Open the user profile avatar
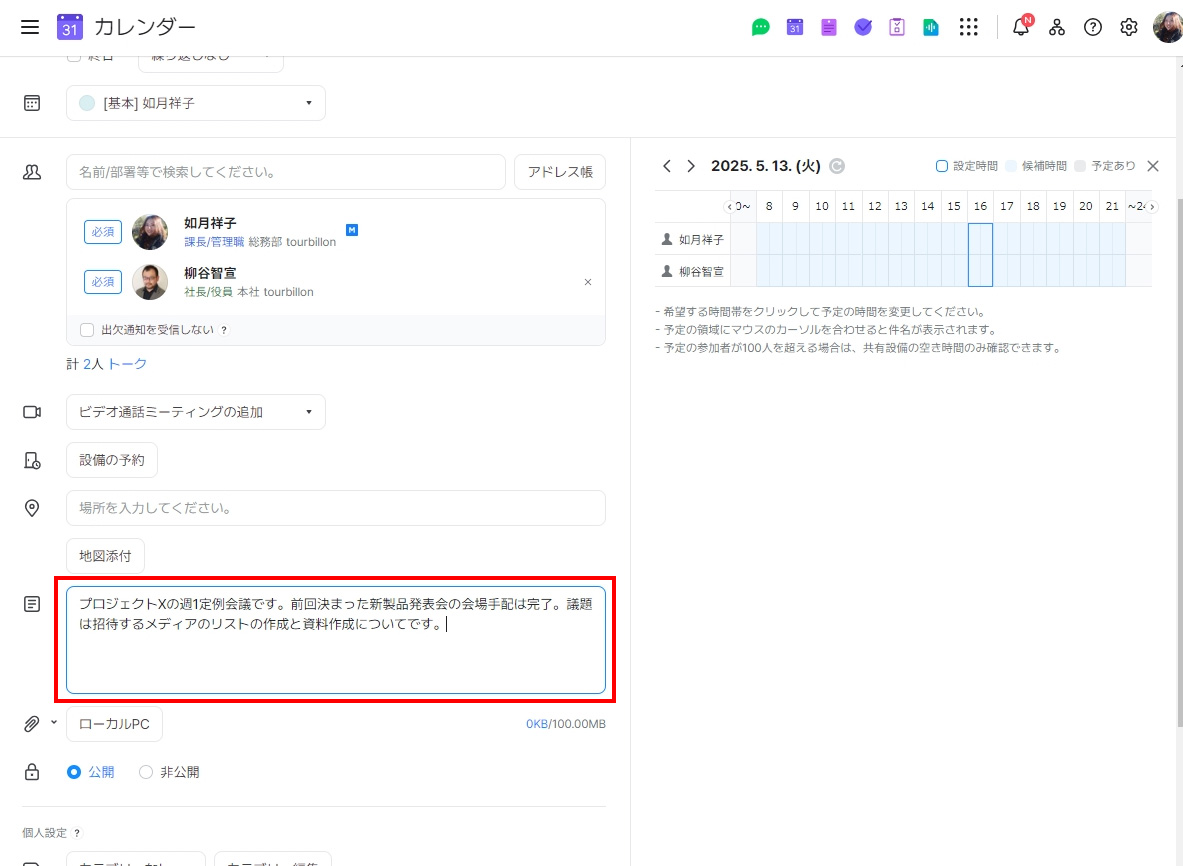The height and width of the screenshot is (866, 1183). pos(1167,27)
